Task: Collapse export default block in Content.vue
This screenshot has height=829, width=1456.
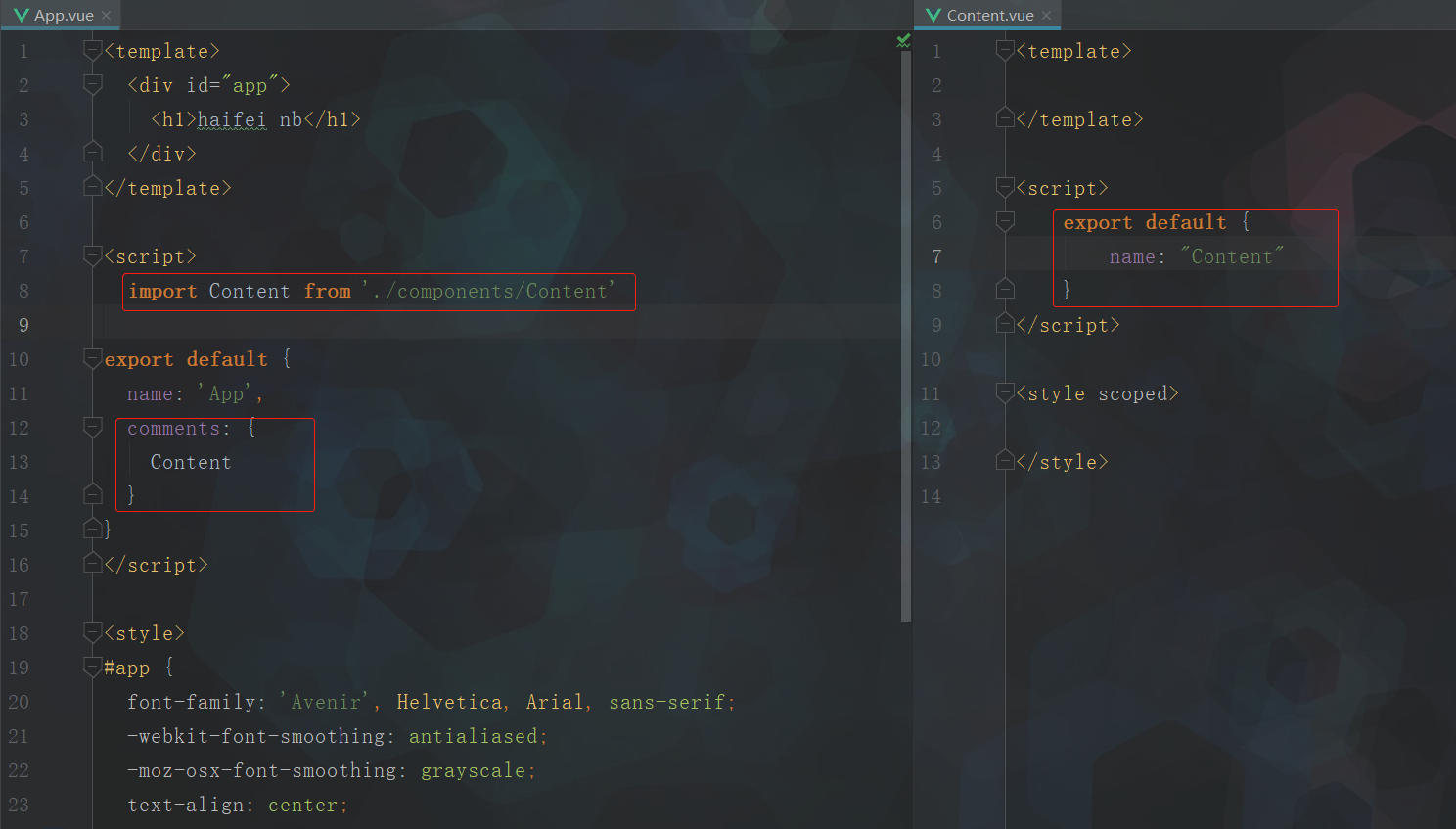Action: tap(1005, 221)
